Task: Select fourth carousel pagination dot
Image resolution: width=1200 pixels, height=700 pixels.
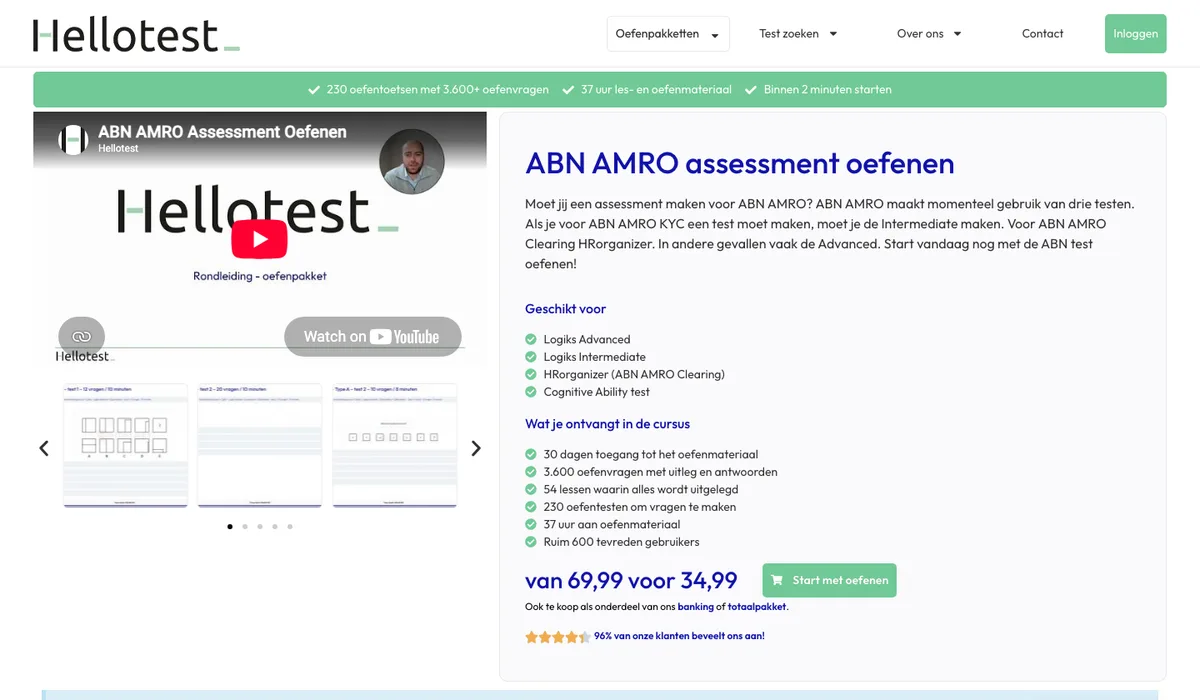Action: (x=275, y=526)
